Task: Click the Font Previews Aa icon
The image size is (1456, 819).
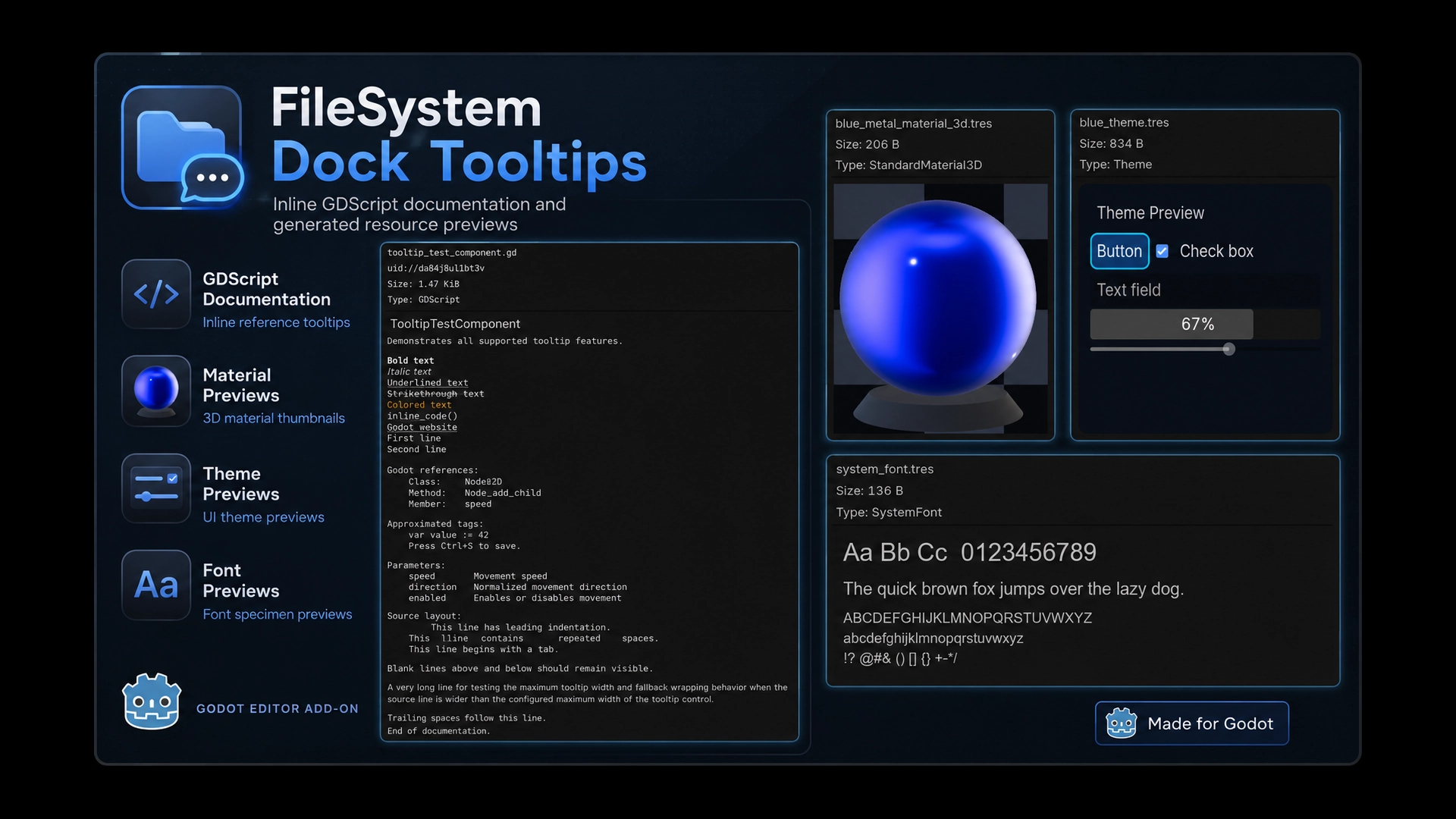Action: (156, 585)
